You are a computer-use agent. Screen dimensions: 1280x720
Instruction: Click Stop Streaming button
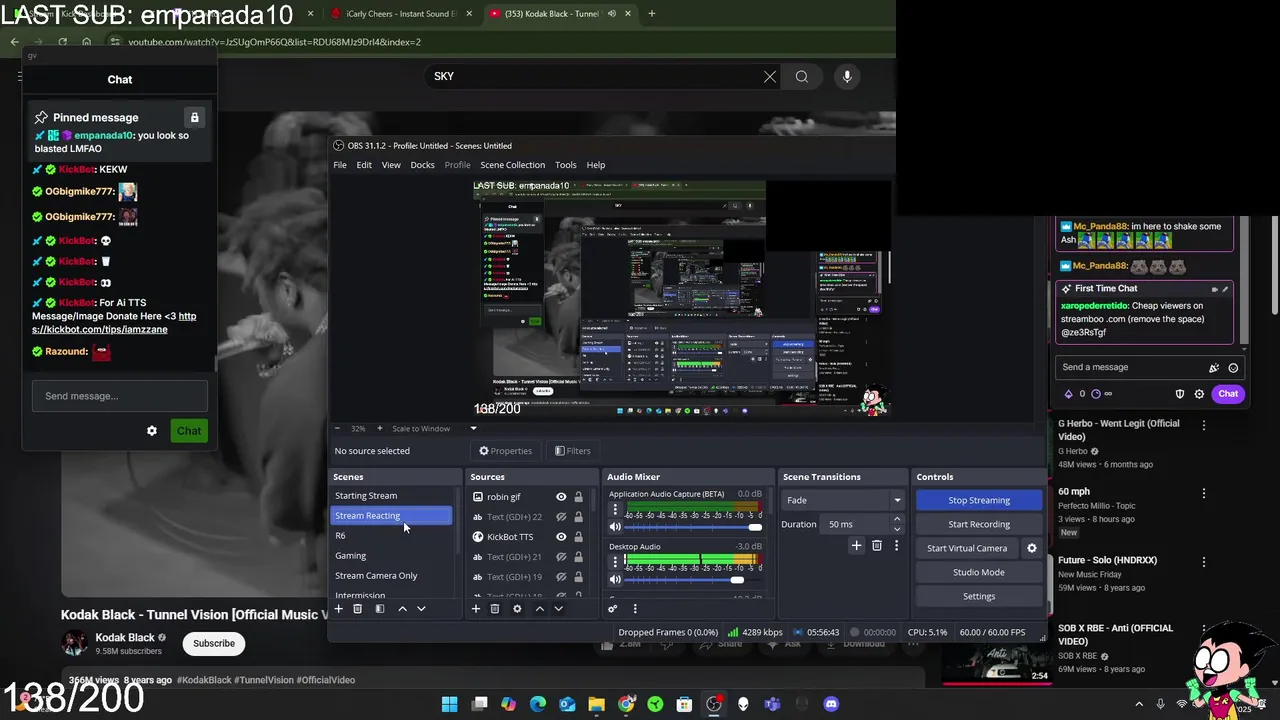click(x=979, y=500)
